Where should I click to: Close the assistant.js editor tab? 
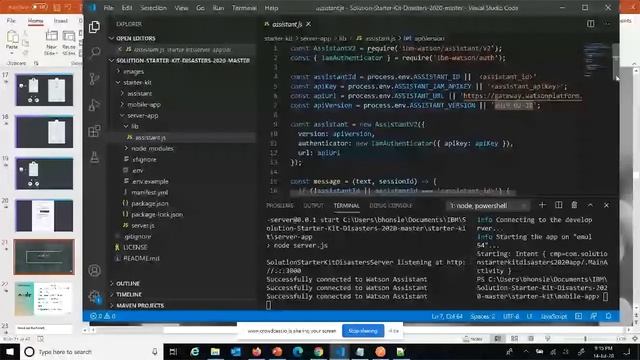pos(309,24)
